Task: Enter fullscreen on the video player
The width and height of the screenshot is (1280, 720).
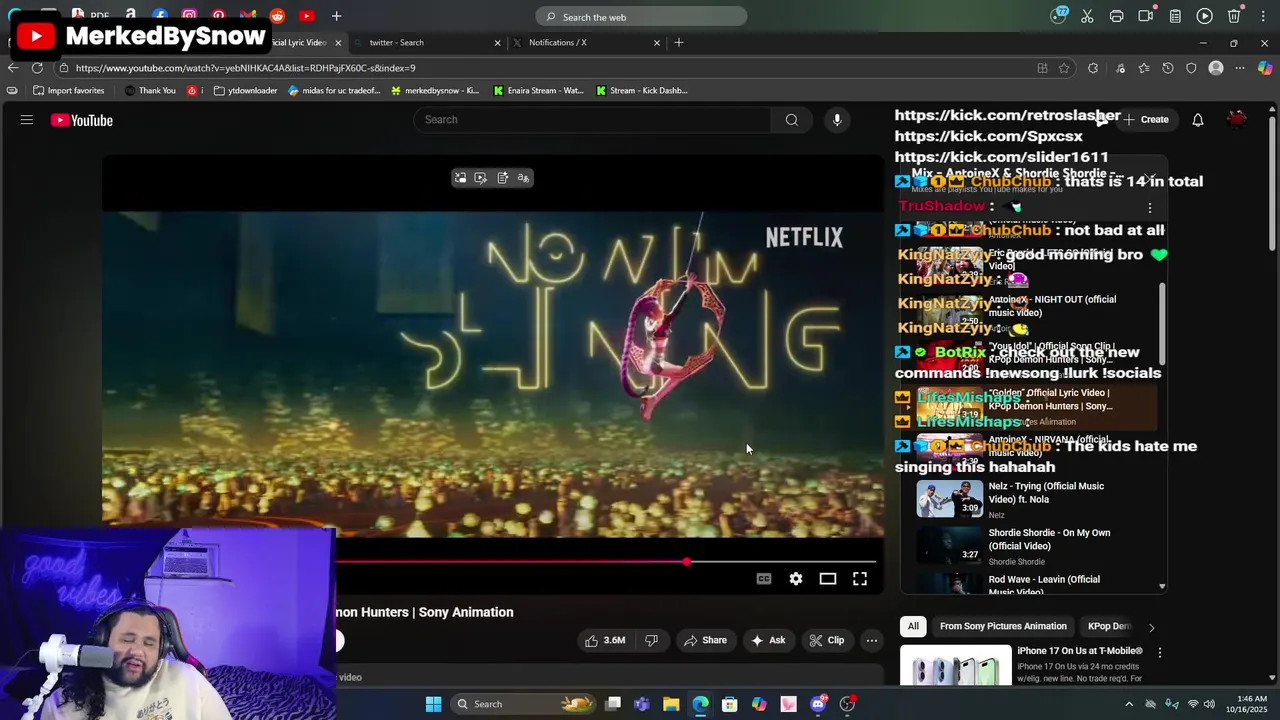Action: click(x=860, y=579)
